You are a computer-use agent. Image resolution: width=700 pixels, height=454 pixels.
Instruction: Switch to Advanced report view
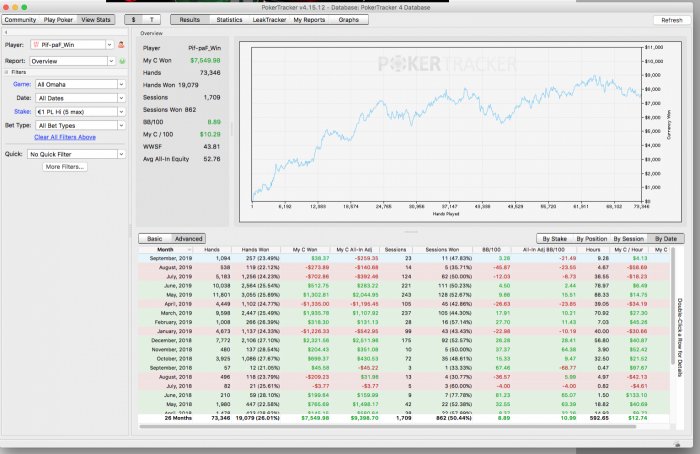pyautogui.click(x=188, y=239)
